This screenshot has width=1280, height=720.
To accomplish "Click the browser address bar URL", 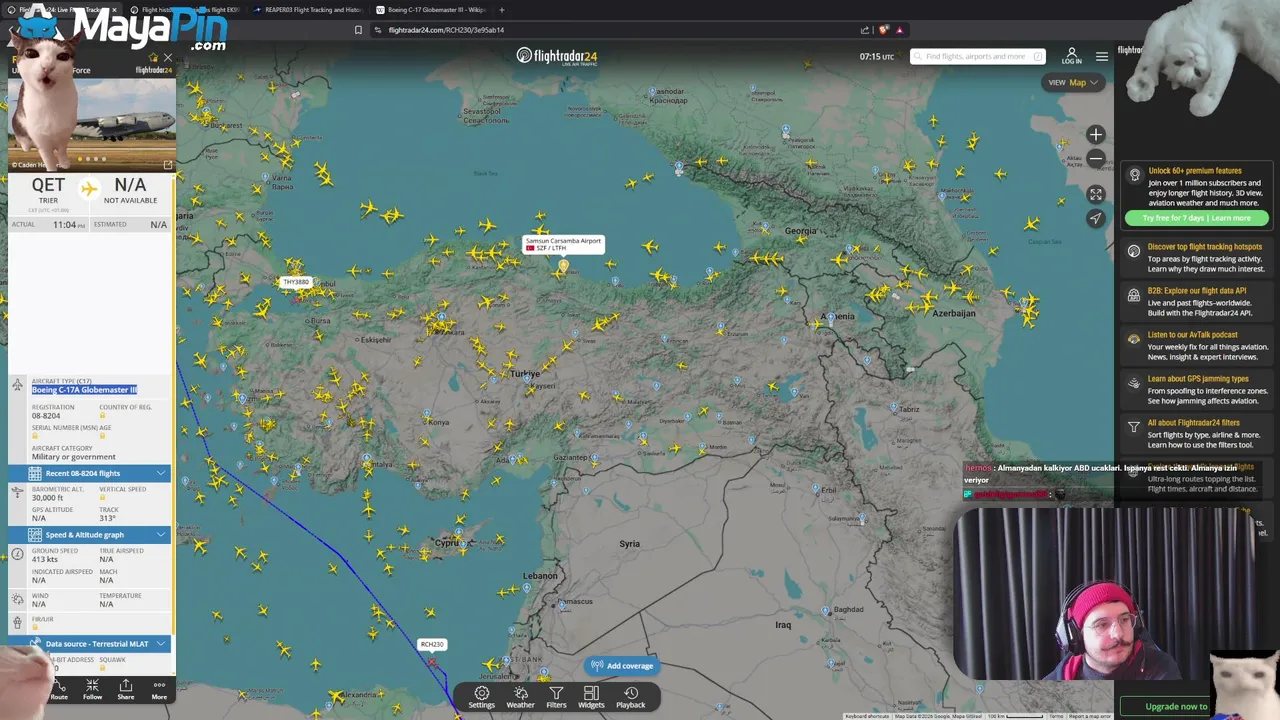I will point(446,30).
